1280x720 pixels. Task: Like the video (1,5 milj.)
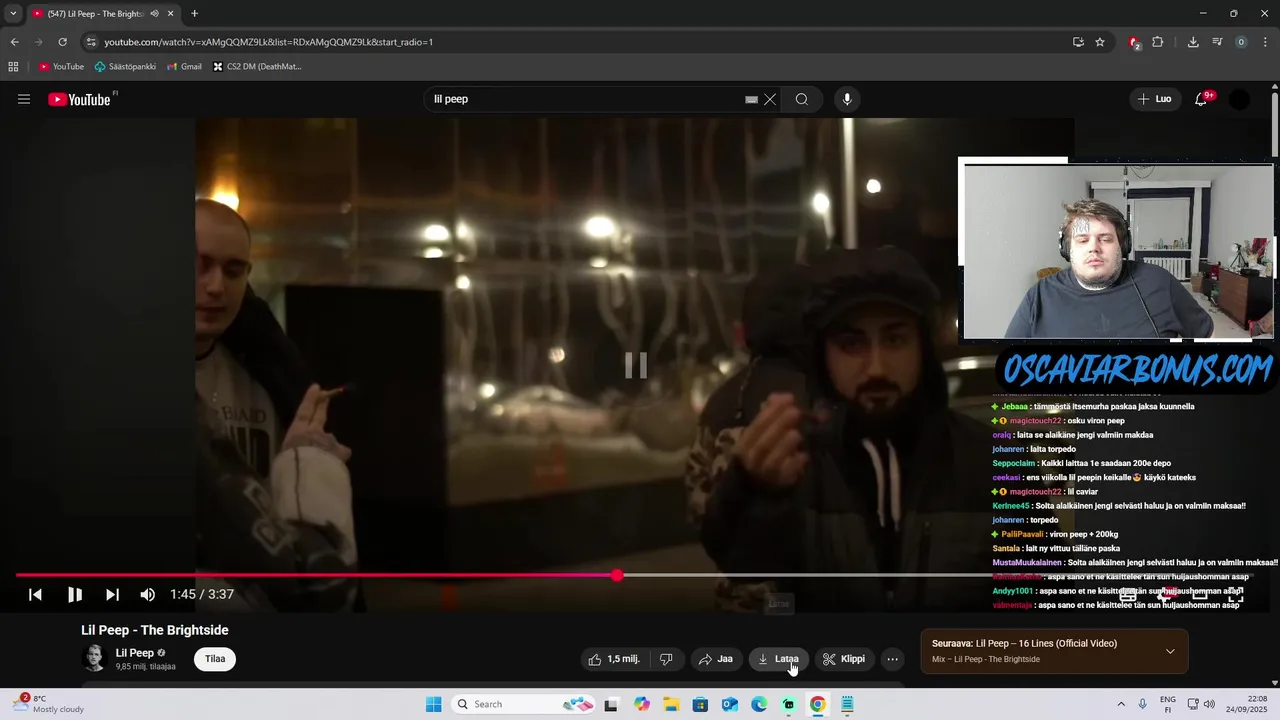point(614,659)
